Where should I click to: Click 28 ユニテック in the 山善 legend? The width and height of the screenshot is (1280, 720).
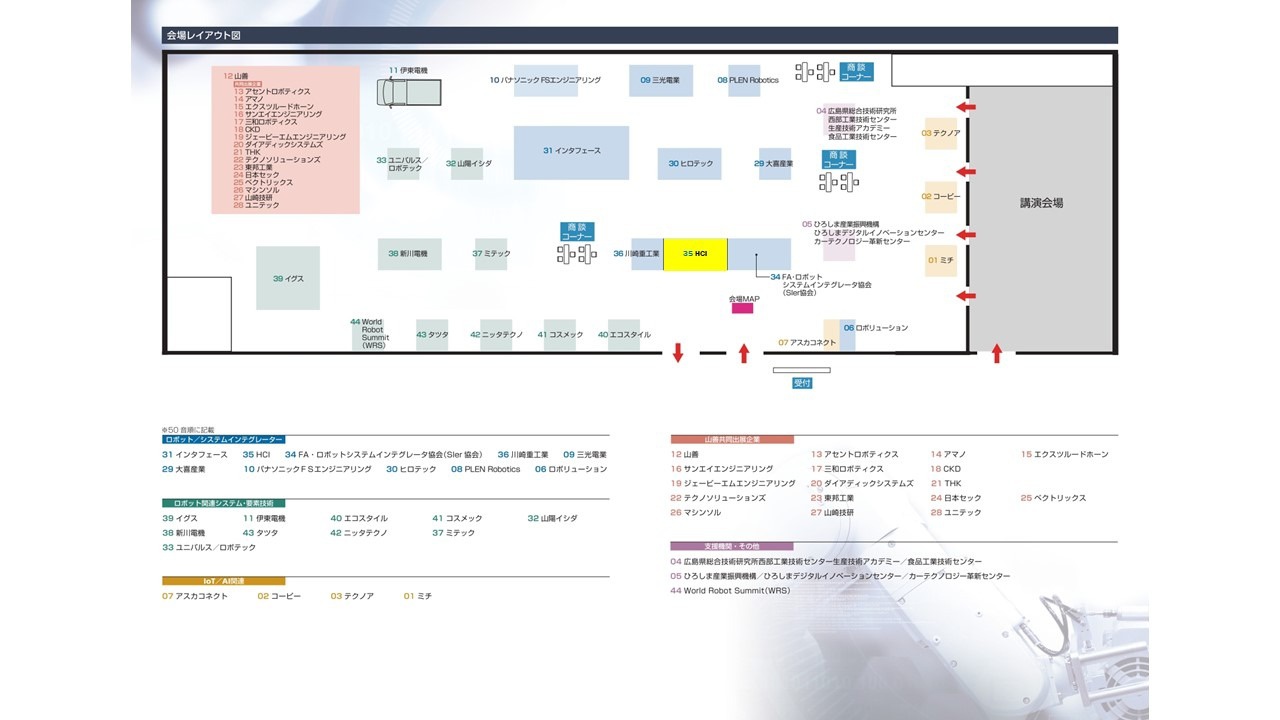coord(956,512)
